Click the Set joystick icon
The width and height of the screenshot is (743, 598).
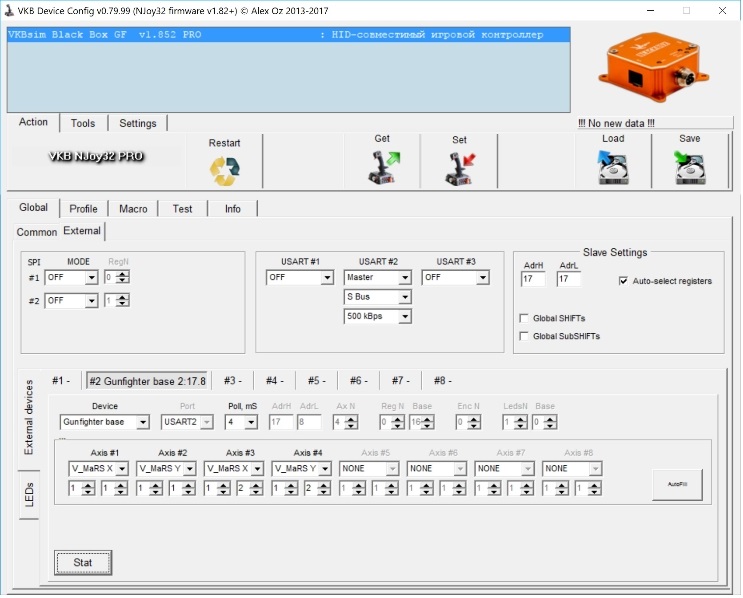coord(460,169)
